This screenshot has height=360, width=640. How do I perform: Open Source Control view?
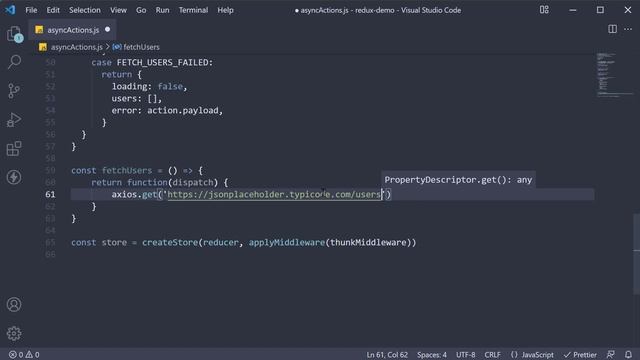[x=14, y=91]
